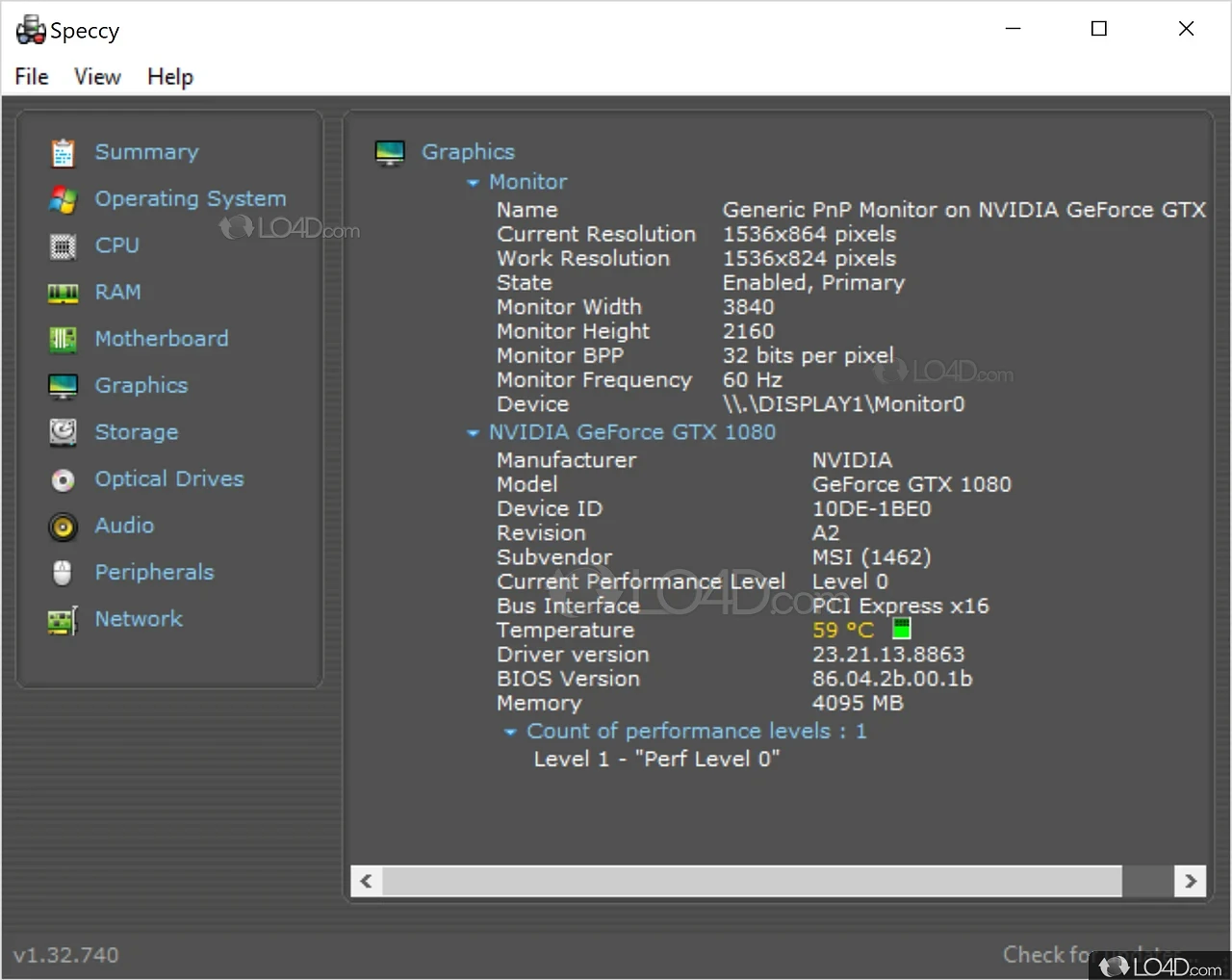The height and width of the screenshot is (980, 1232).
Task: Open the Network section
Action: (139, 619)
